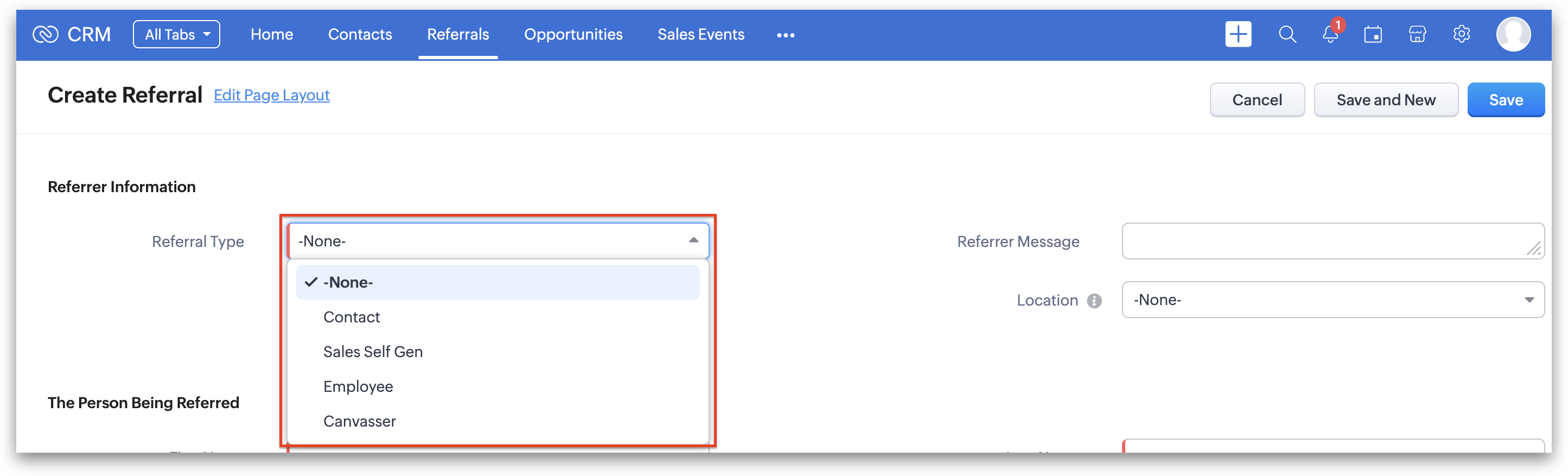Switch to the Opportunities tab

[x=573, y=35]
